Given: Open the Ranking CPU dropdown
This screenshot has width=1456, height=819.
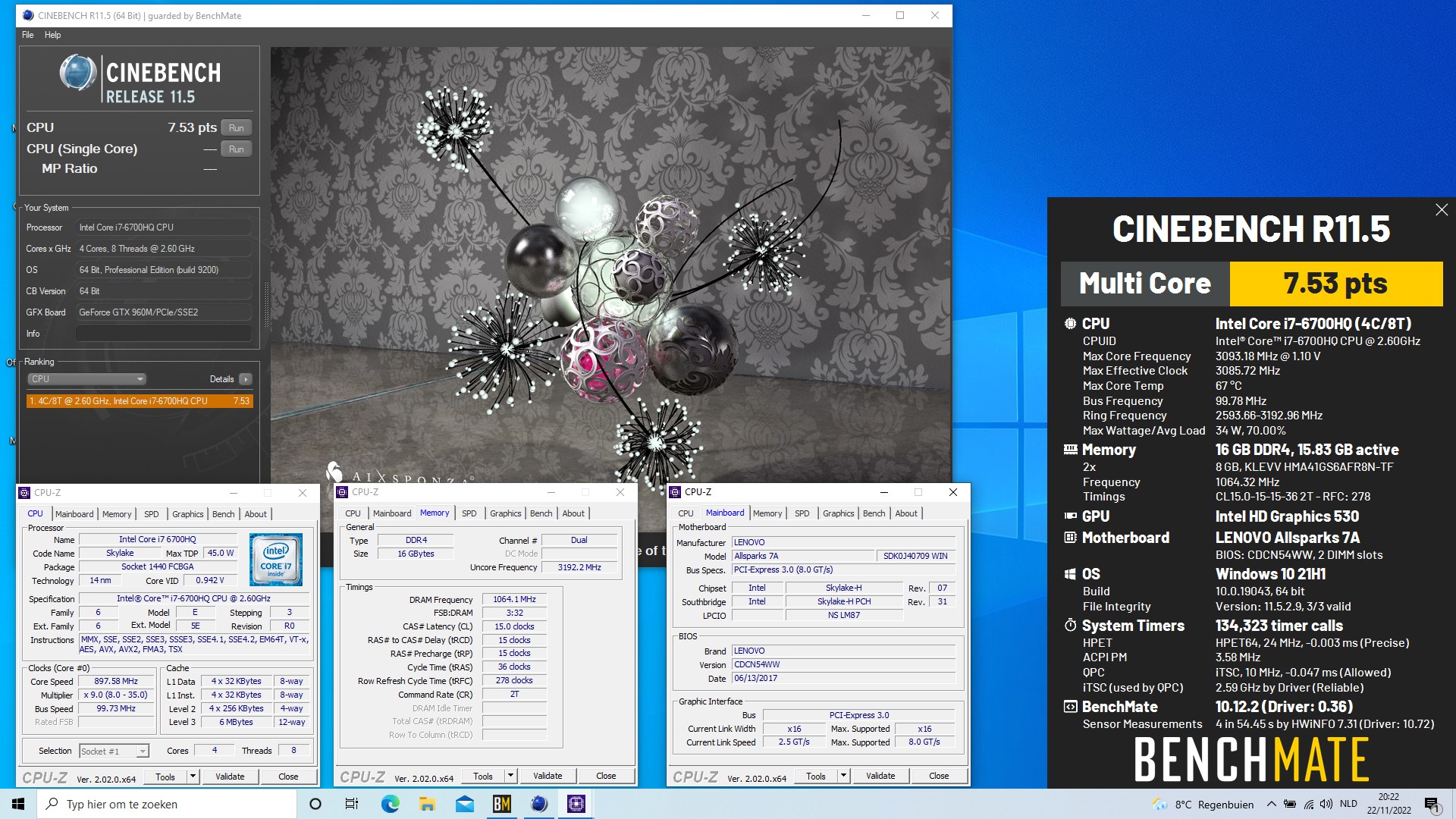Looking at the screenshot, I should click(86, 379).
